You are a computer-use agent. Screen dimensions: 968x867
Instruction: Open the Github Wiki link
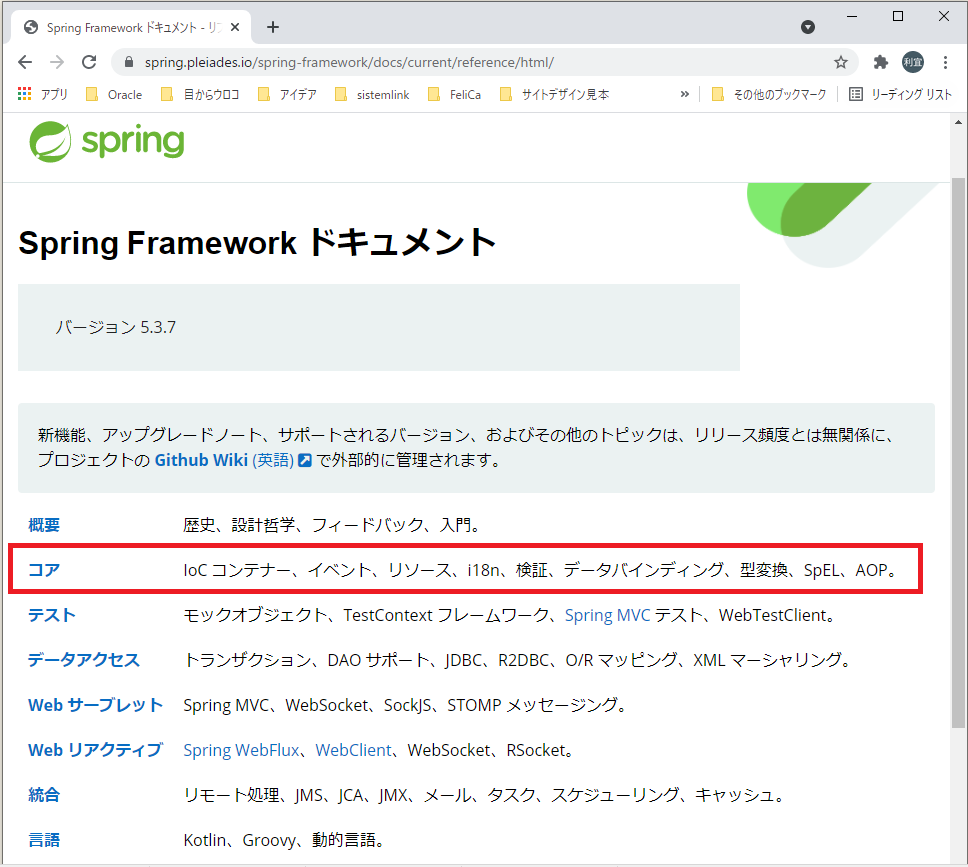[x=203, y=462]
